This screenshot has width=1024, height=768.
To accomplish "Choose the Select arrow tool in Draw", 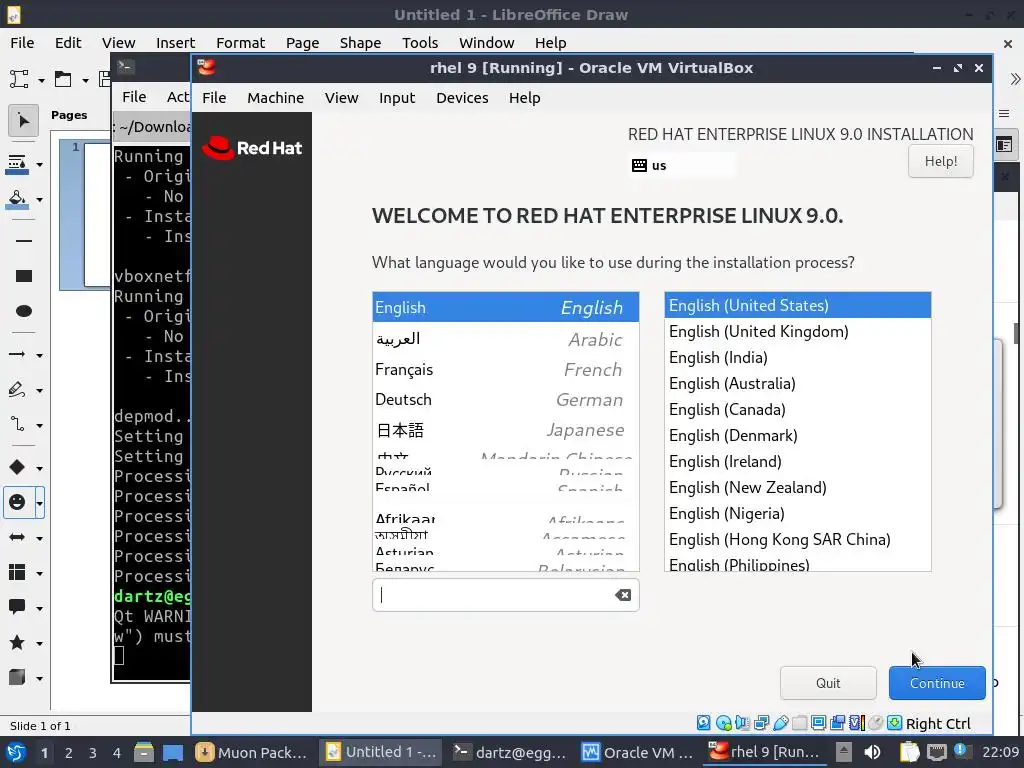I will [24, 121].
